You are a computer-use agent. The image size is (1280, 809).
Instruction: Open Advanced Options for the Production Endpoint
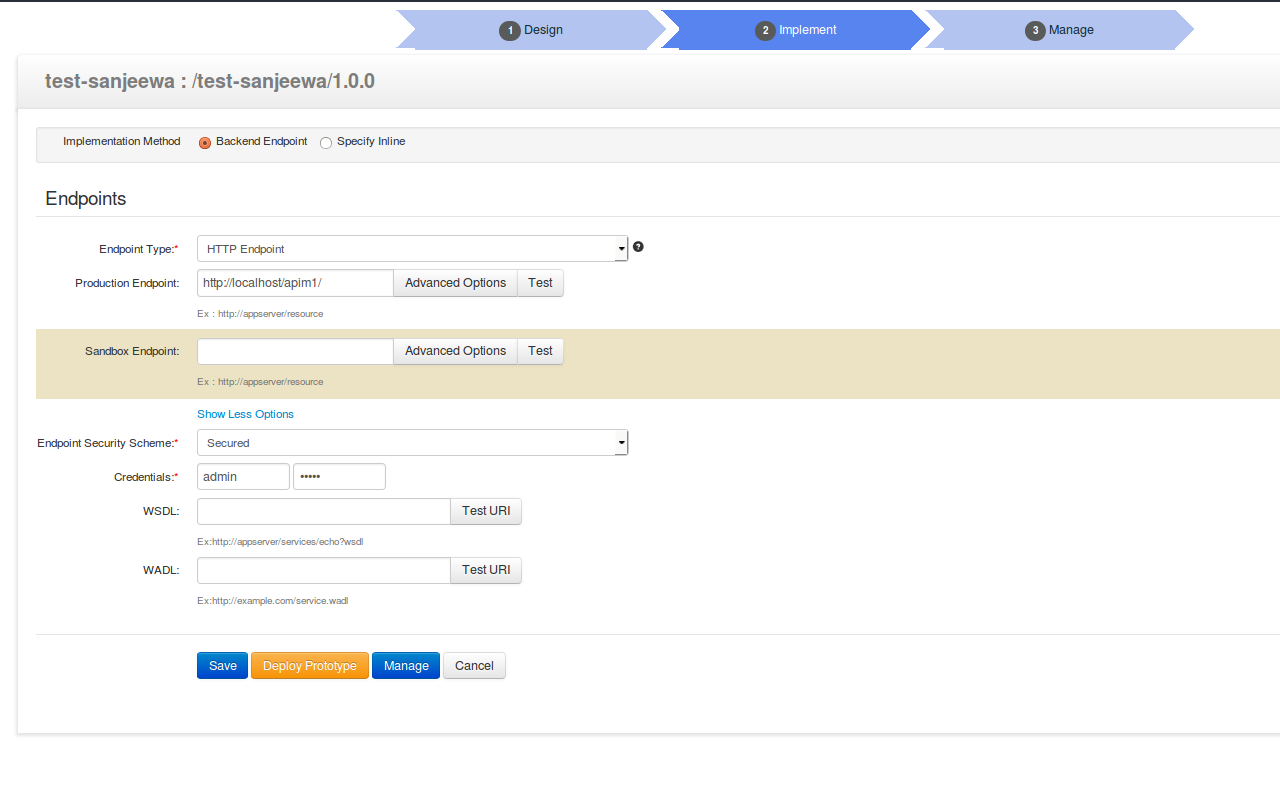[455, 283]
